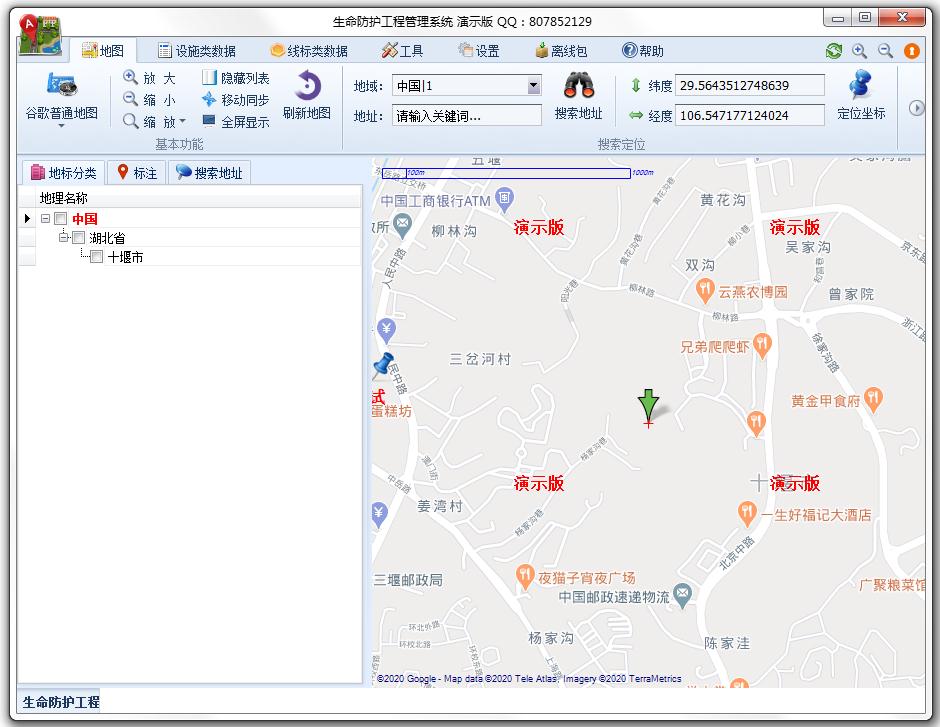Image resolution: width=940 pixels, height=727 pixels.
Task: Click the 三堰邮政局 map label
Action: click(x=408, y=580)
